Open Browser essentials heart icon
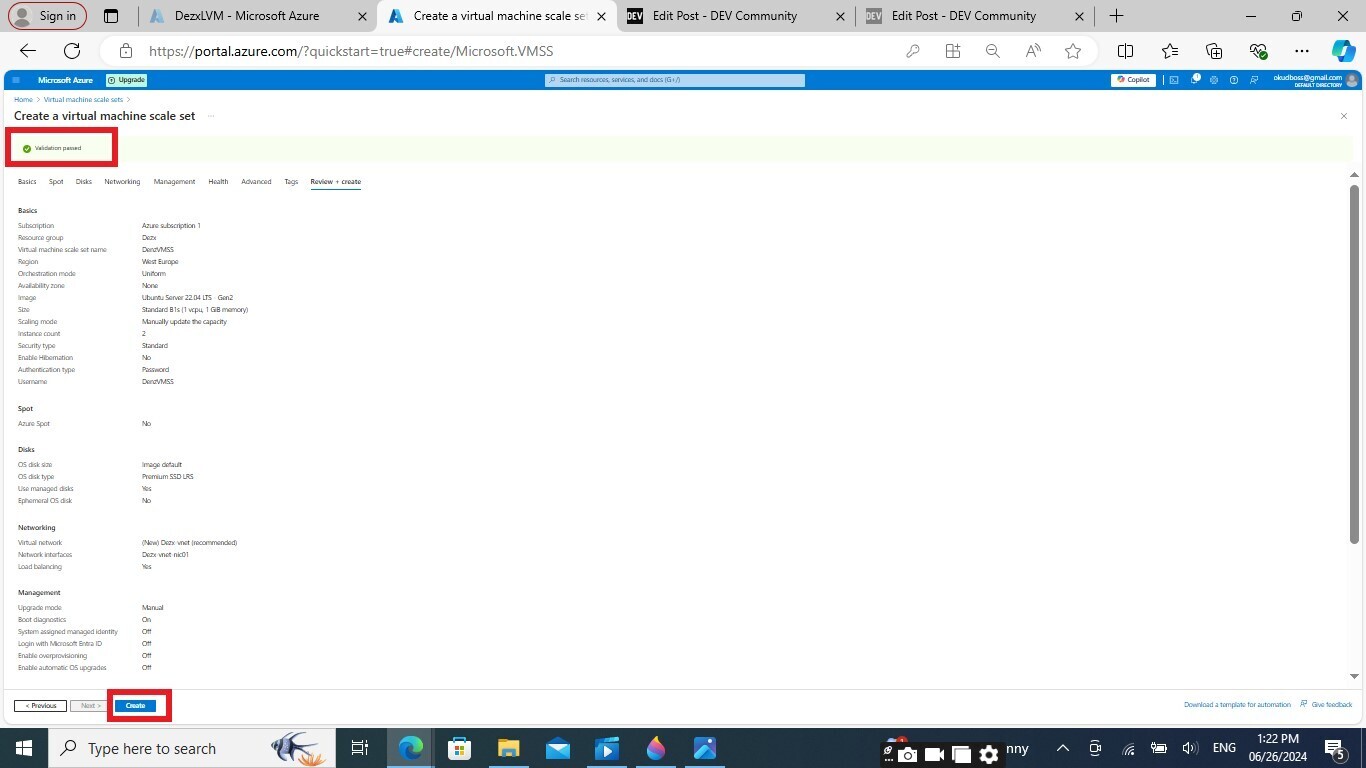The width and height of the screenshot is (1366, 768). (x=1258, y=51)
